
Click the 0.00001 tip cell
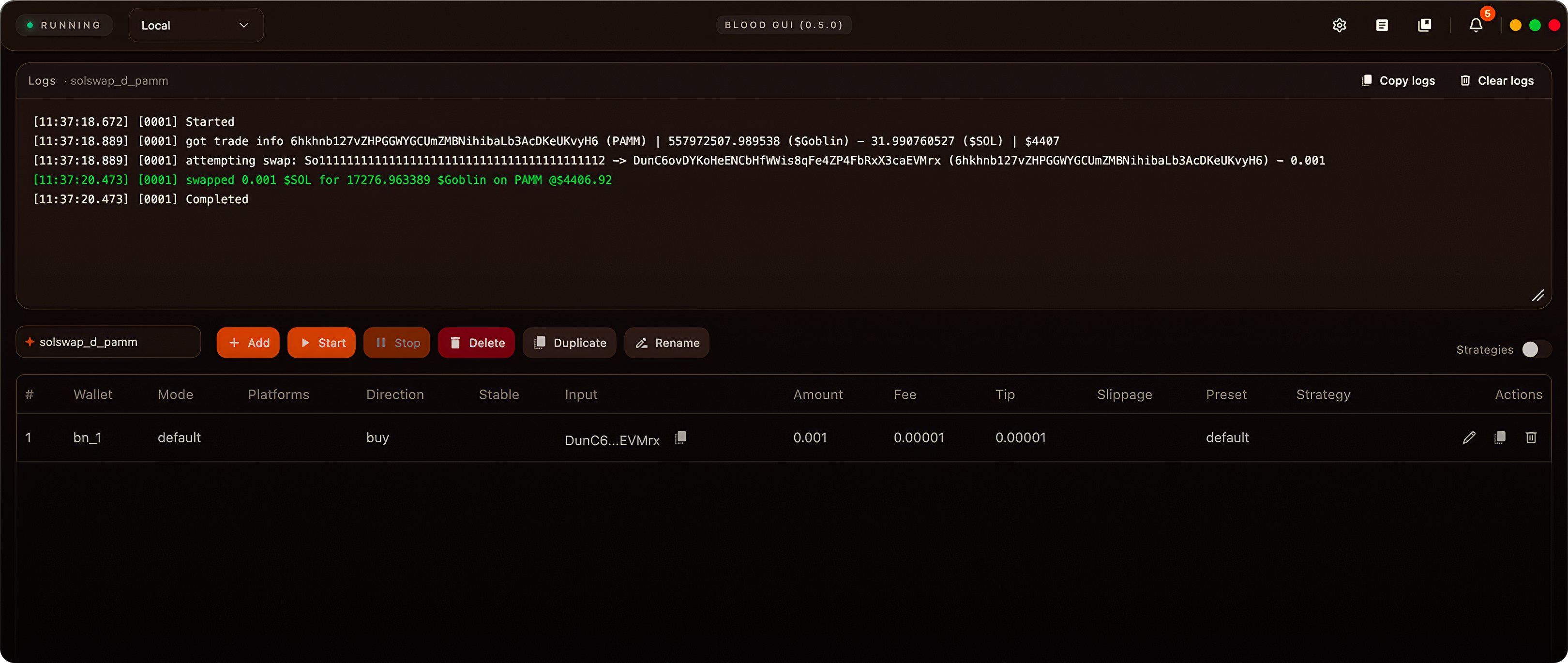click(x=1020, y=437)
